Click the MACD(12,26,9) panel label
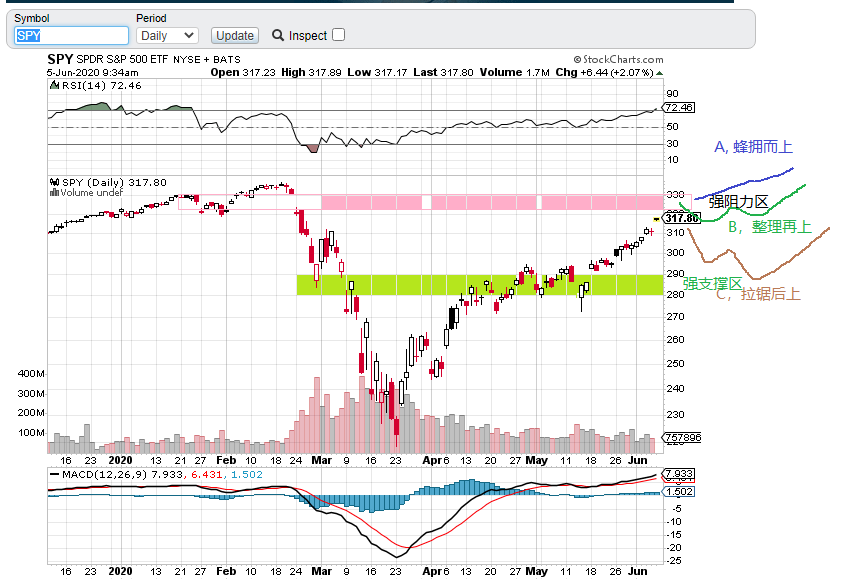The height and width of the screenshot is (585, 849). [105, 474]
